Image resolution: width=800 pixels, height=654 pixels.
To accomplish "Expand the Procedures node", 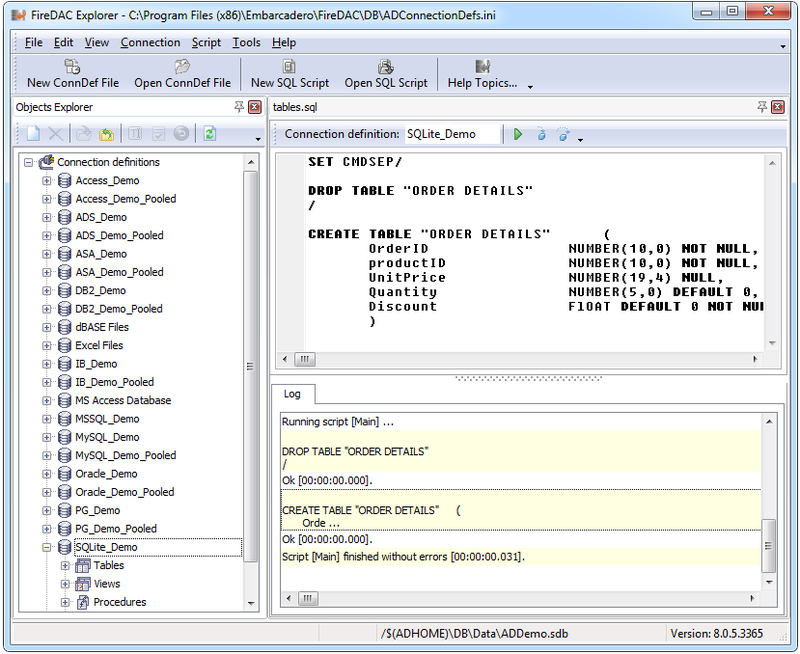I will pos(65,602).
